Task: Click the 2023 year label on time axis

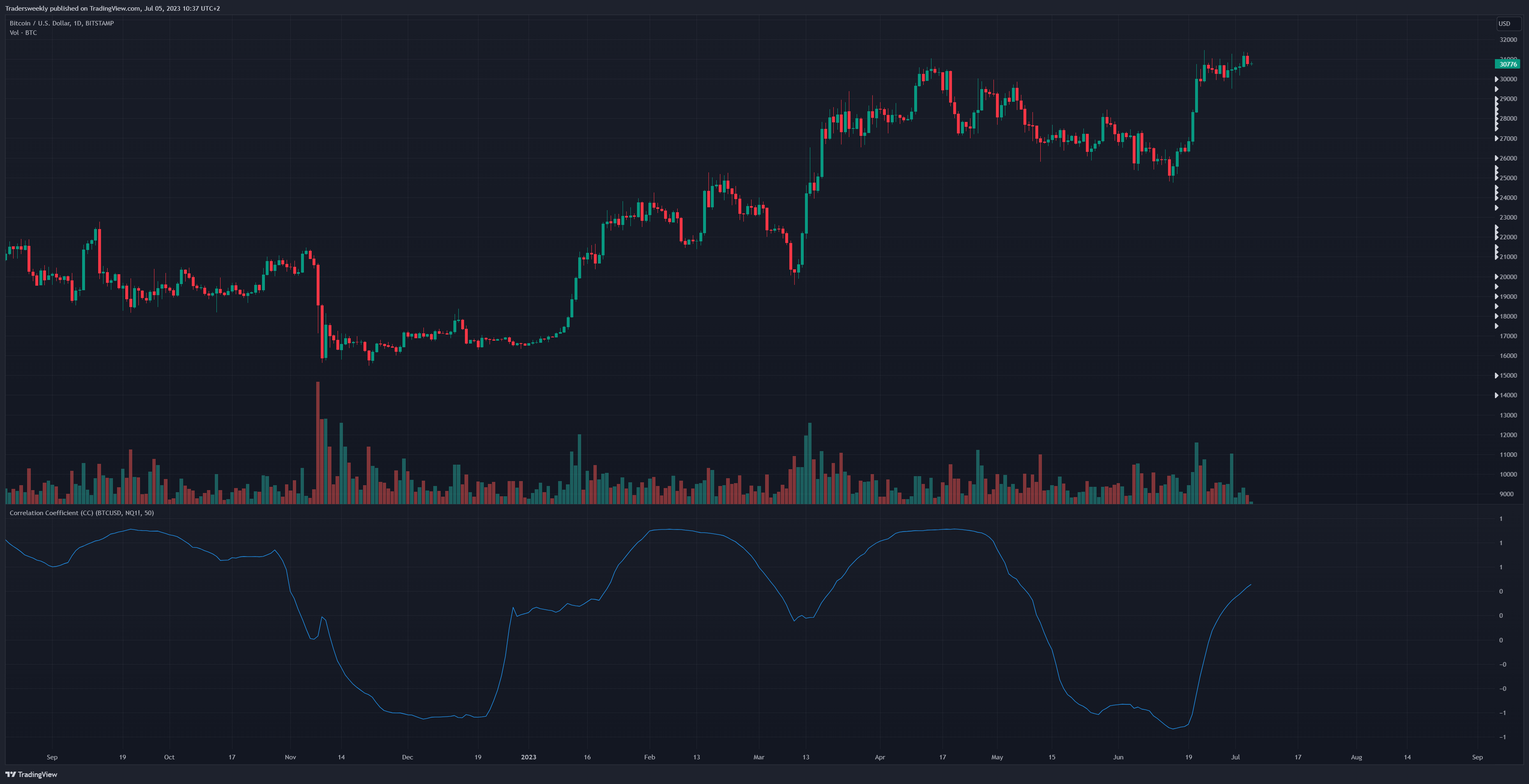Action: 528,757
